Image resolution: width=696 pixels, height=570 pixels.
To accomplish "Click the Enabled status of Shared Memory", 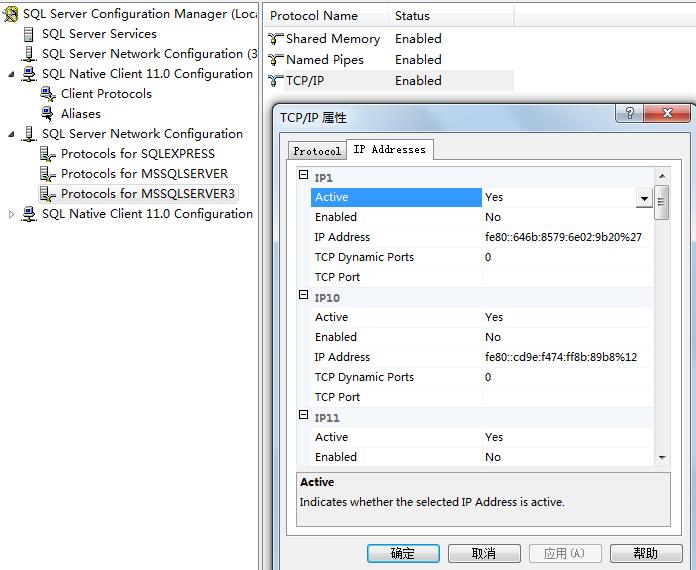I will click(418, 39).
